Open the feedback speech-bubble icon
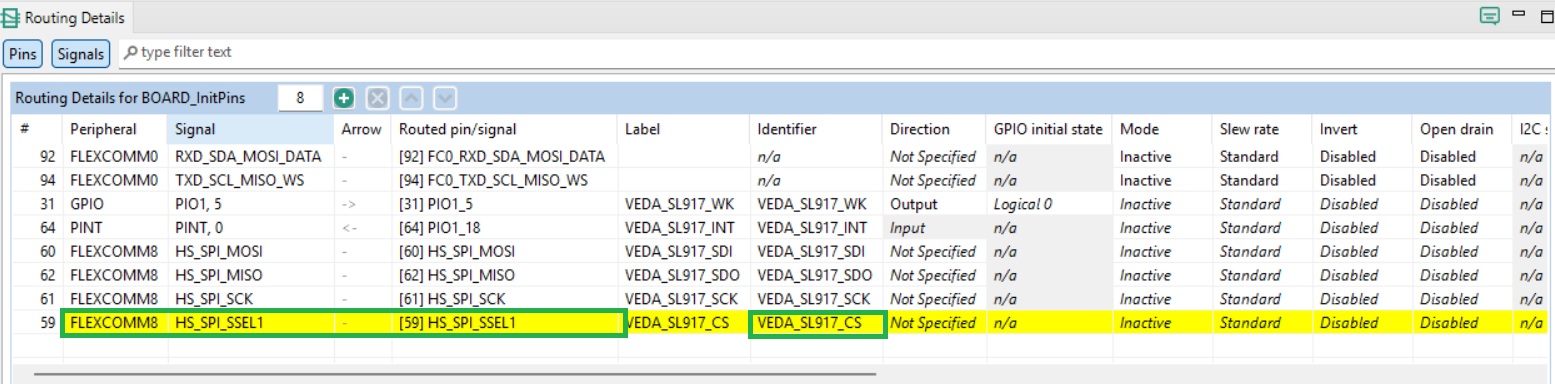1555x384 pixels. [1490, 16]
